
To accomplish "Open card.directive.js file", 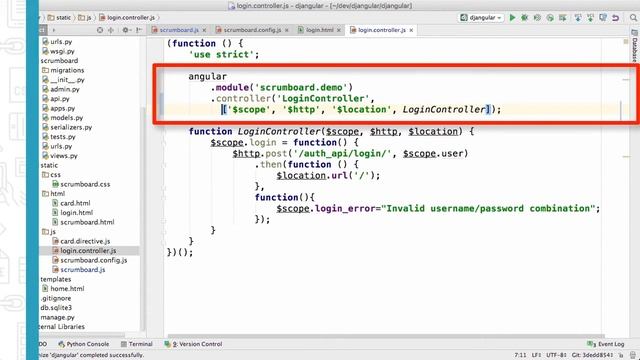I will click(81, 241).
